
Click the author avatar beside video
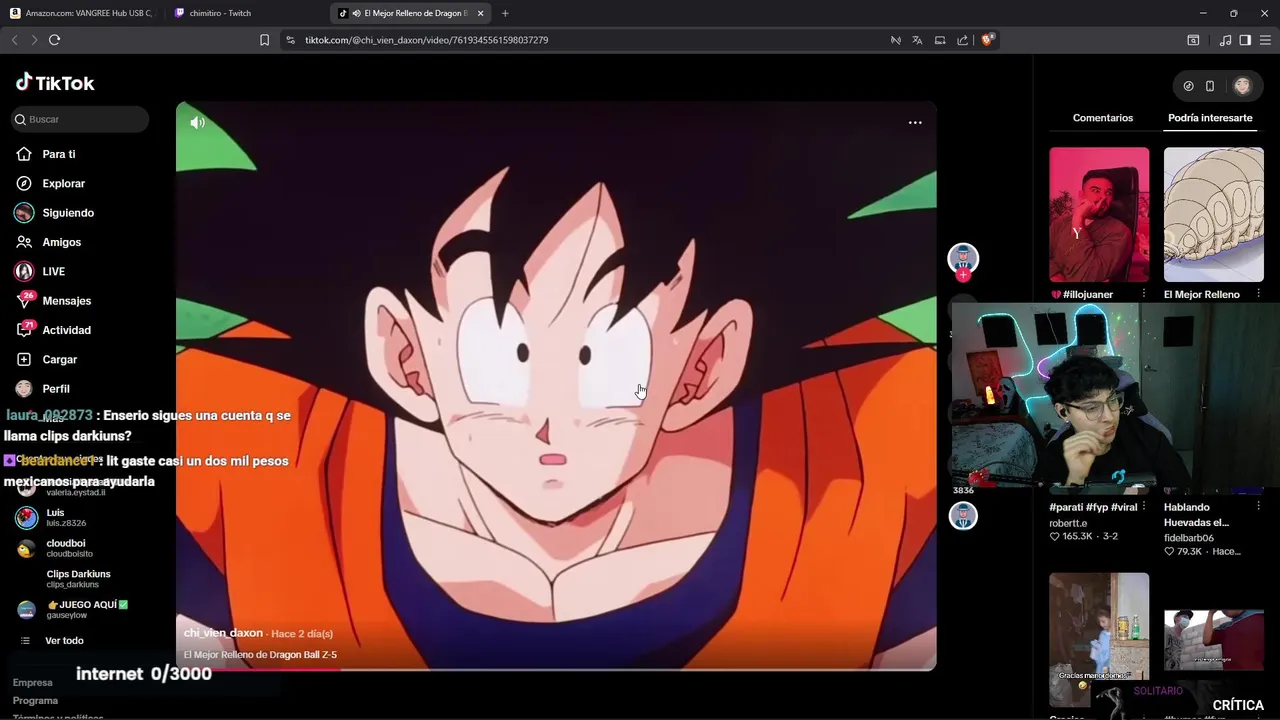pos(963,257)
